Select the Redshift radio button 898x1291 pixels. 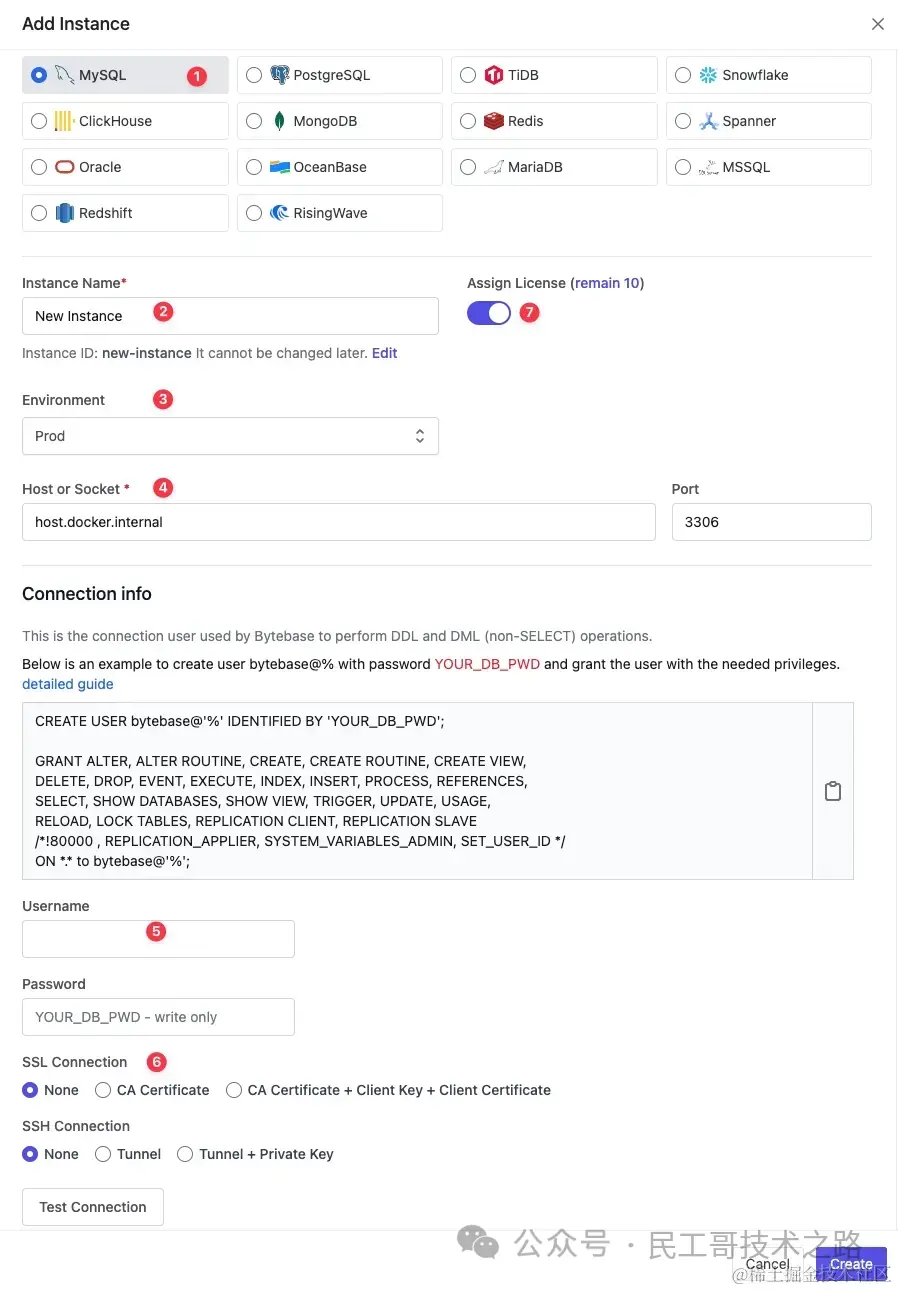pyautogui.click(x=39, y=213)
